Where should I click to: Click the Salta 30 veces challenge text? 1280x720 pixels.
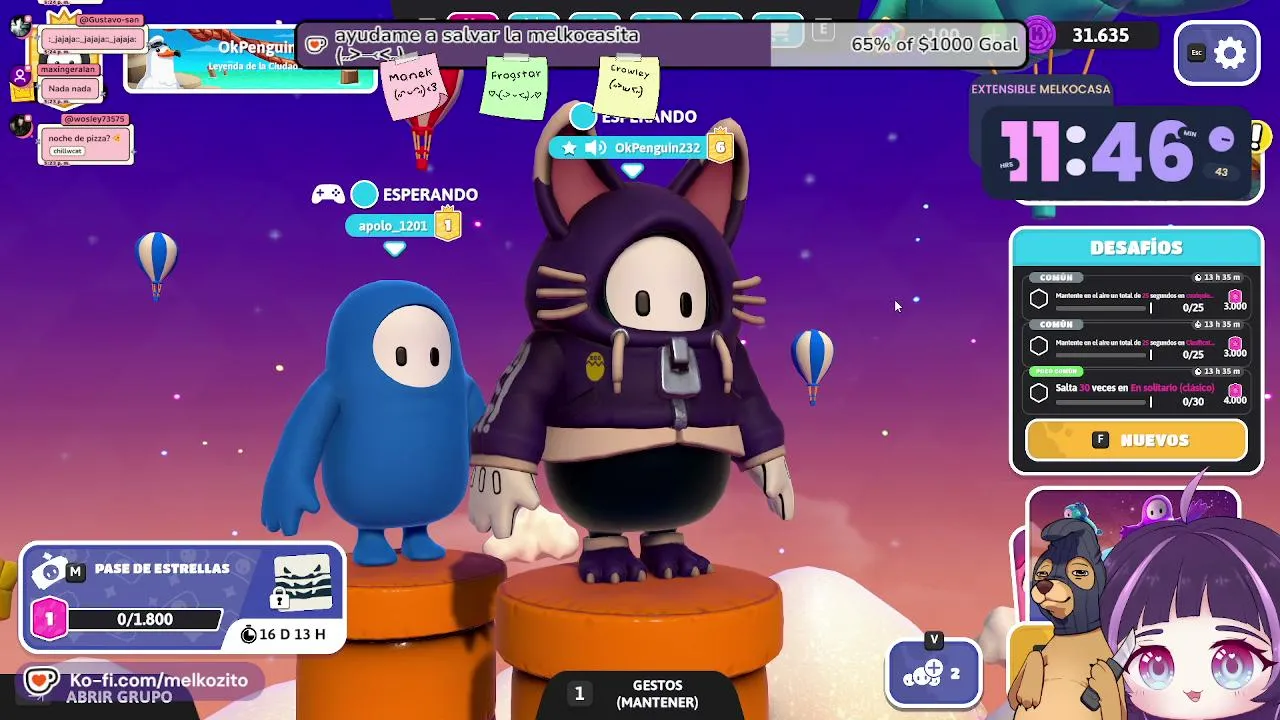1134,388
